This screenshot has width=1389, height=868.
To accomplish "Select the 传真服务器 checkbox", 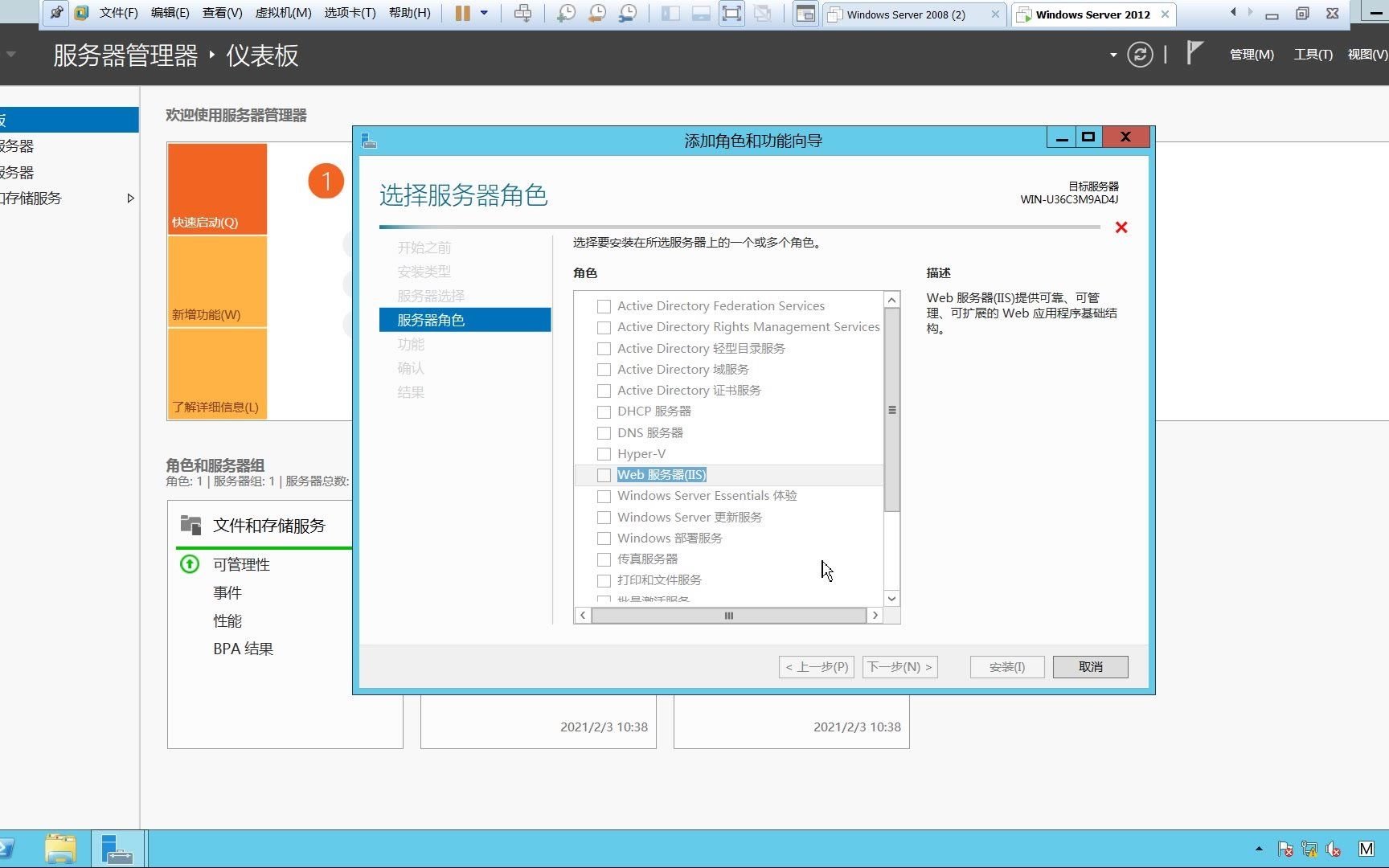I will tap(604, 559).
